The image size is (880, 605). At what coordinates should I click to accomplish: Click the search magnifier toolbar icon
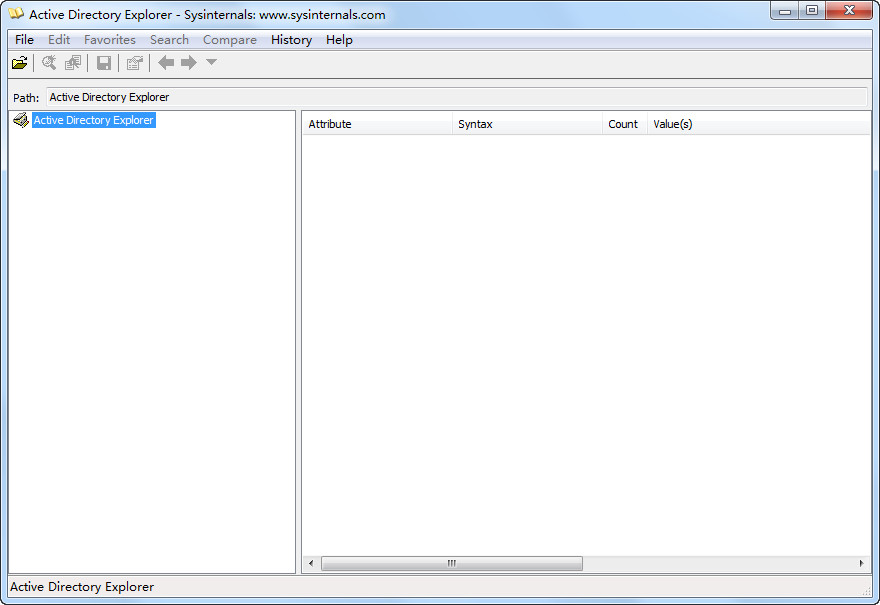[x=49, y=63]
